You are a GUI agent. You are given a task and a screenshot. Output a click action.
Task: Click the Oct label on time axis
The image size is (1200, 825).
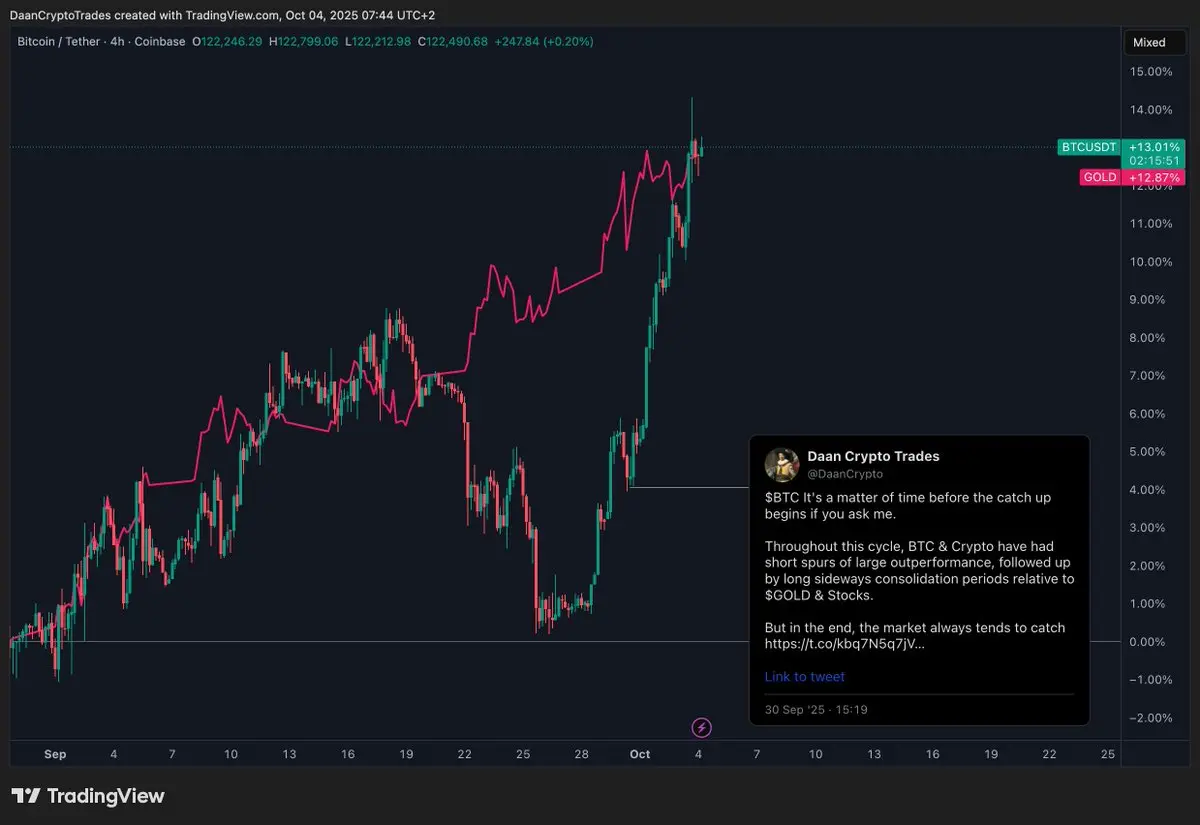point(640,754)
